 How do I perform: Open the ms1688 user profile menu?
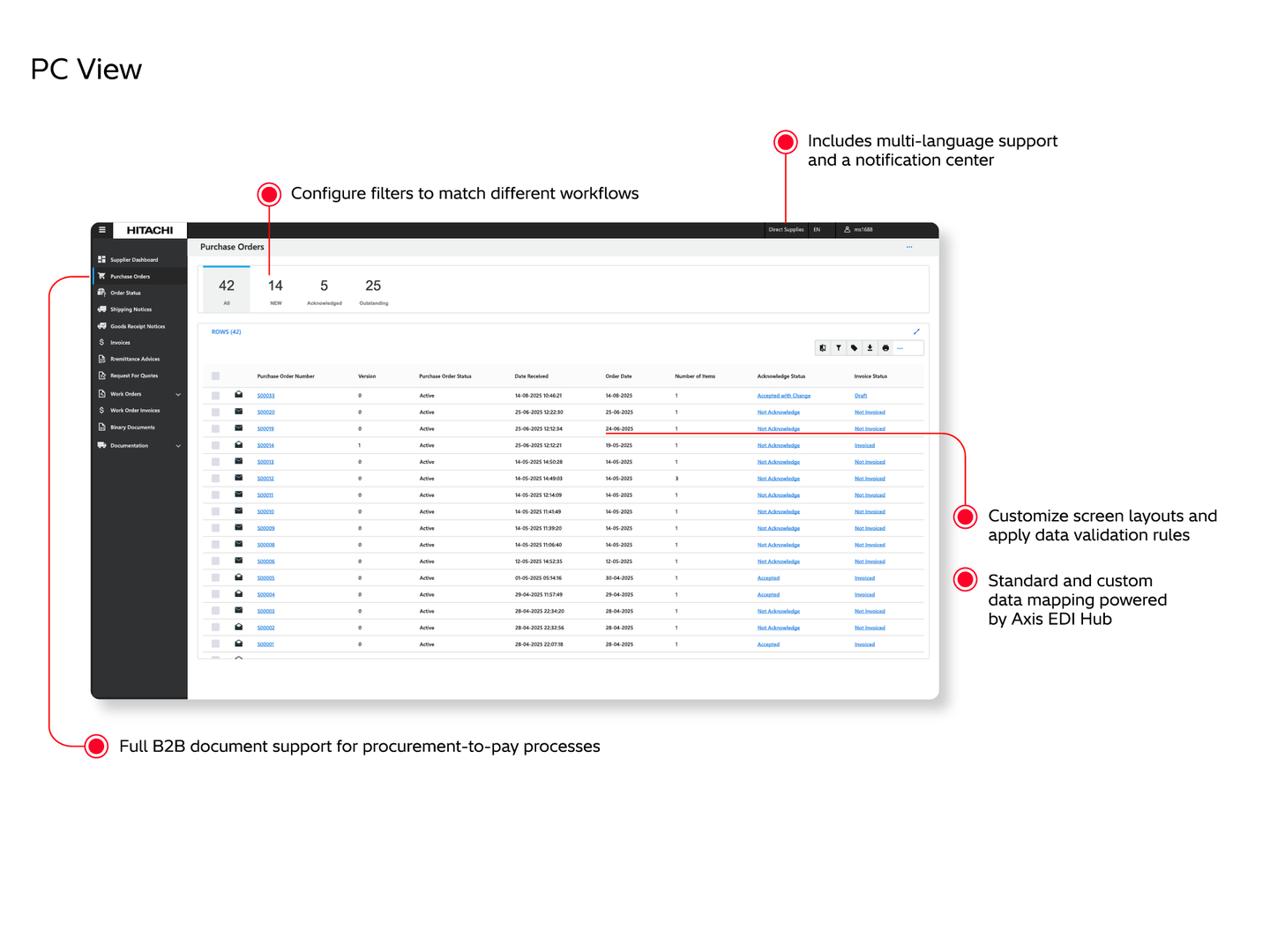859,230
